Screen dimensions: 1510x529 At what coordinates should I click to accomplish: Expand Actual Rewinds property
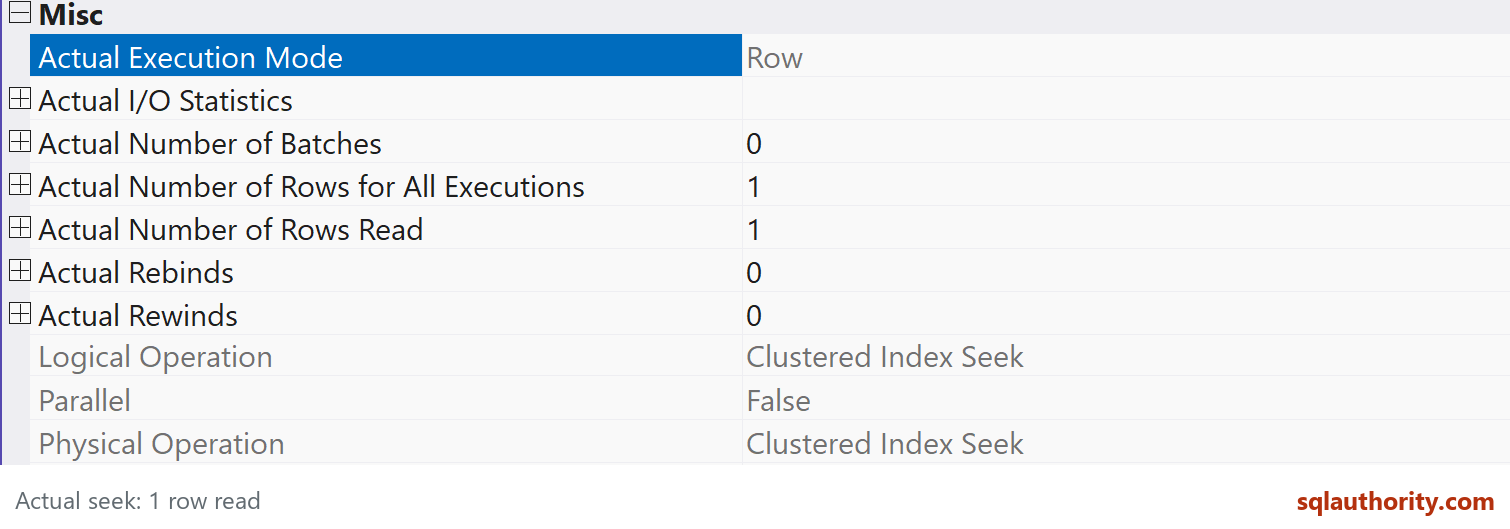pos(19,314)
